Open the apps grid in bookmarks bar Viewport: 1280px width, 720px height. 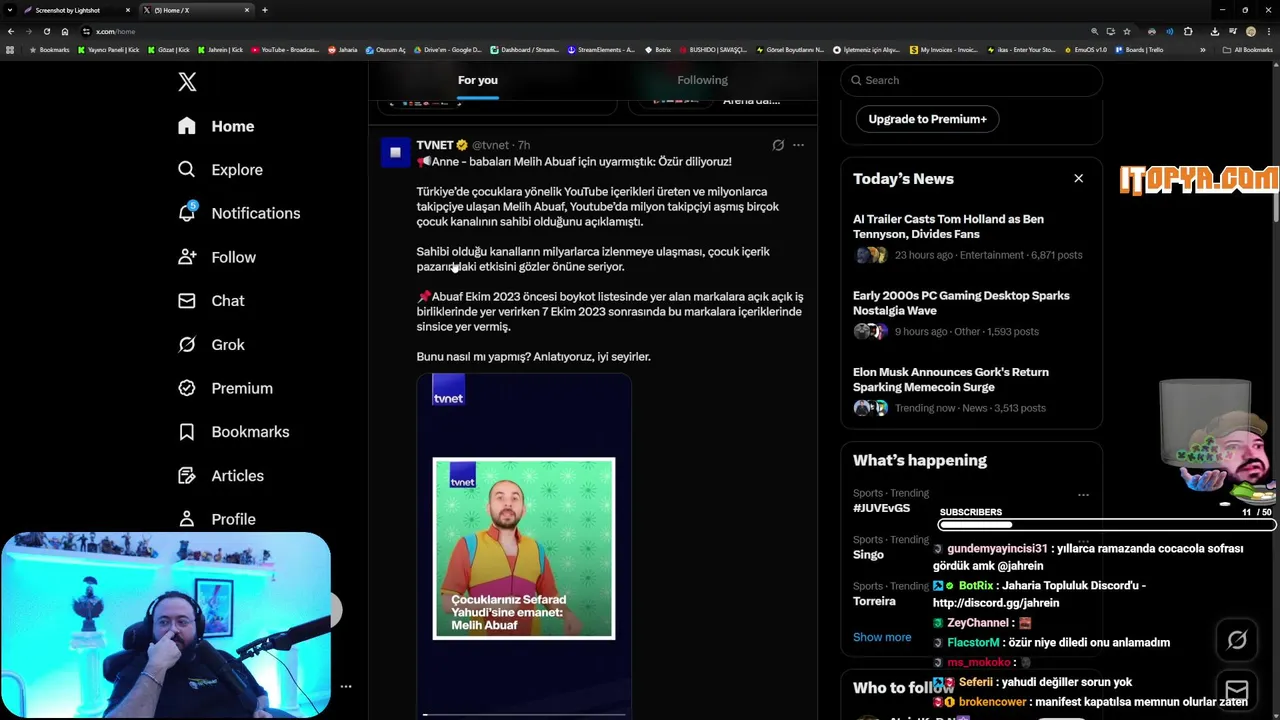click(10, 50)
